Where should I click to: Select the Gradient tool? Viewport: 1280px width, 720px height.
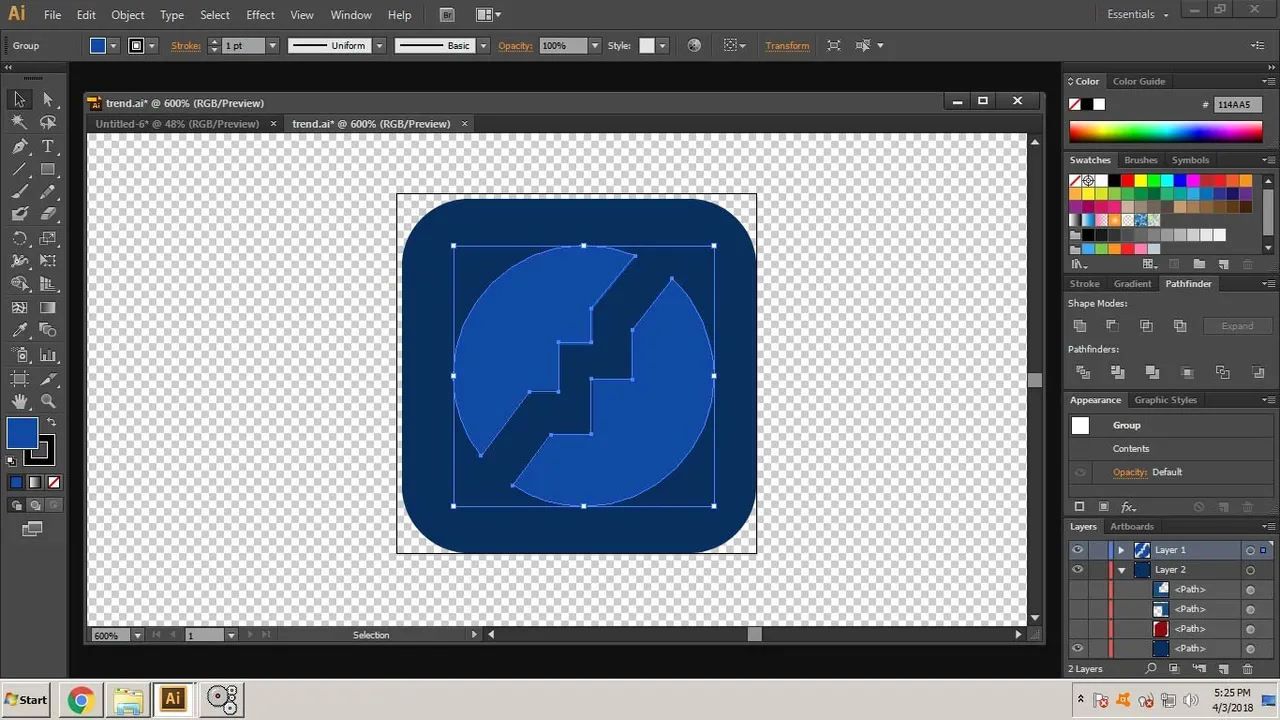pos(47,308)
